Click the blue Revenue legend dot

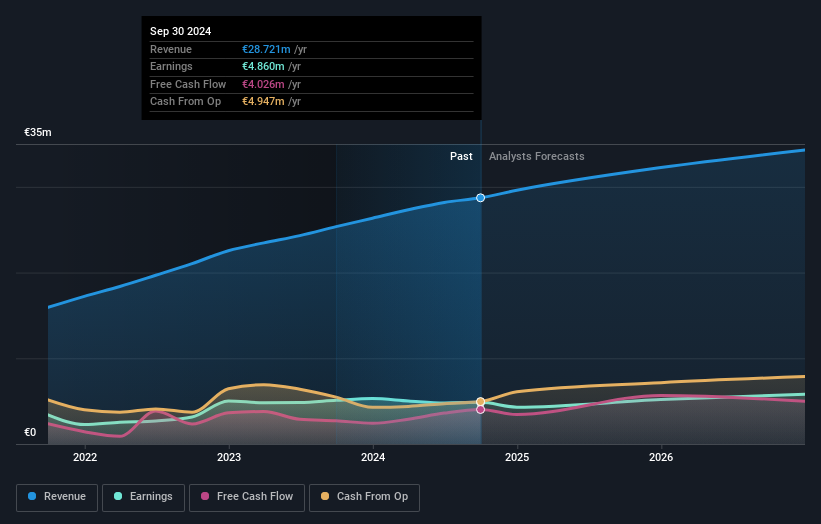[x=32, y=496]
